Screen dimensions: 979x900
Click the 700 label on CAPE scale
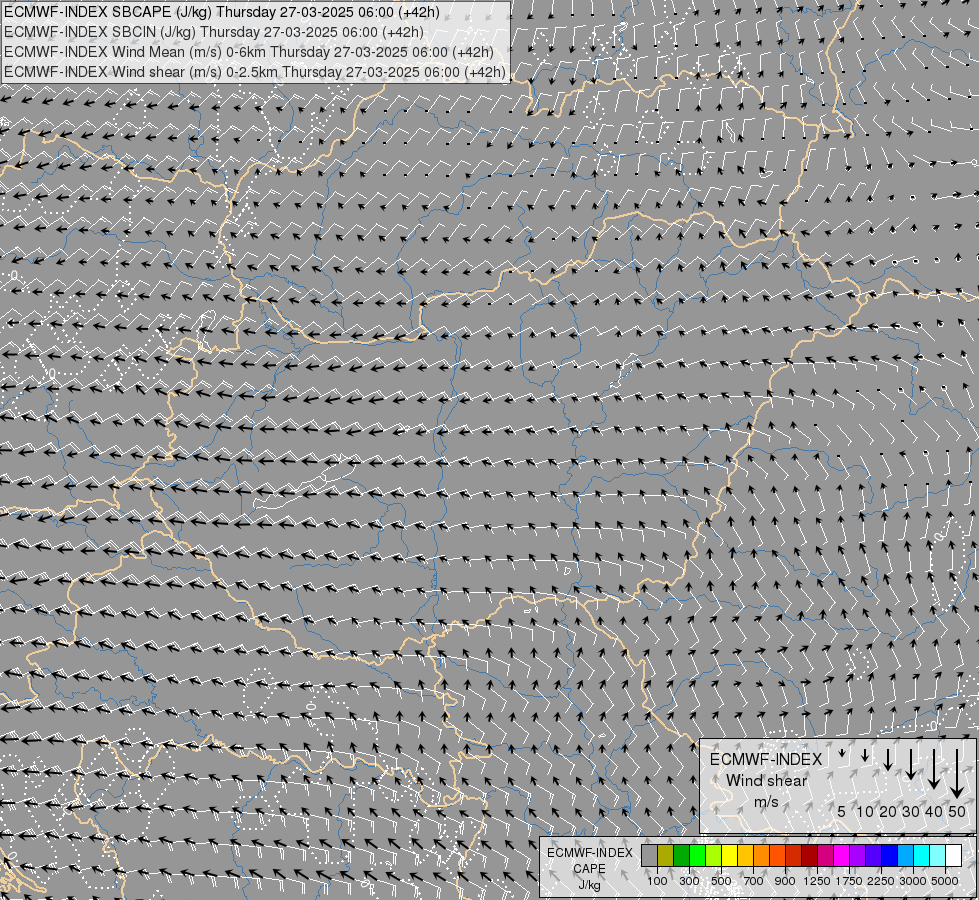tap(754, 881)
